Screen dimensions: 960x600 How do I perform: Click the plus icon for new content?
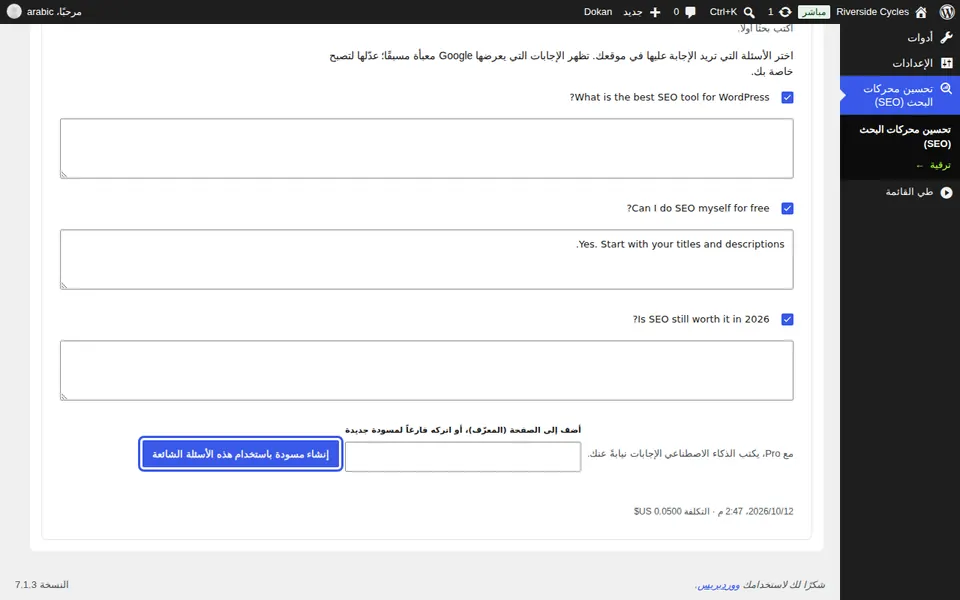coord(655,12)
